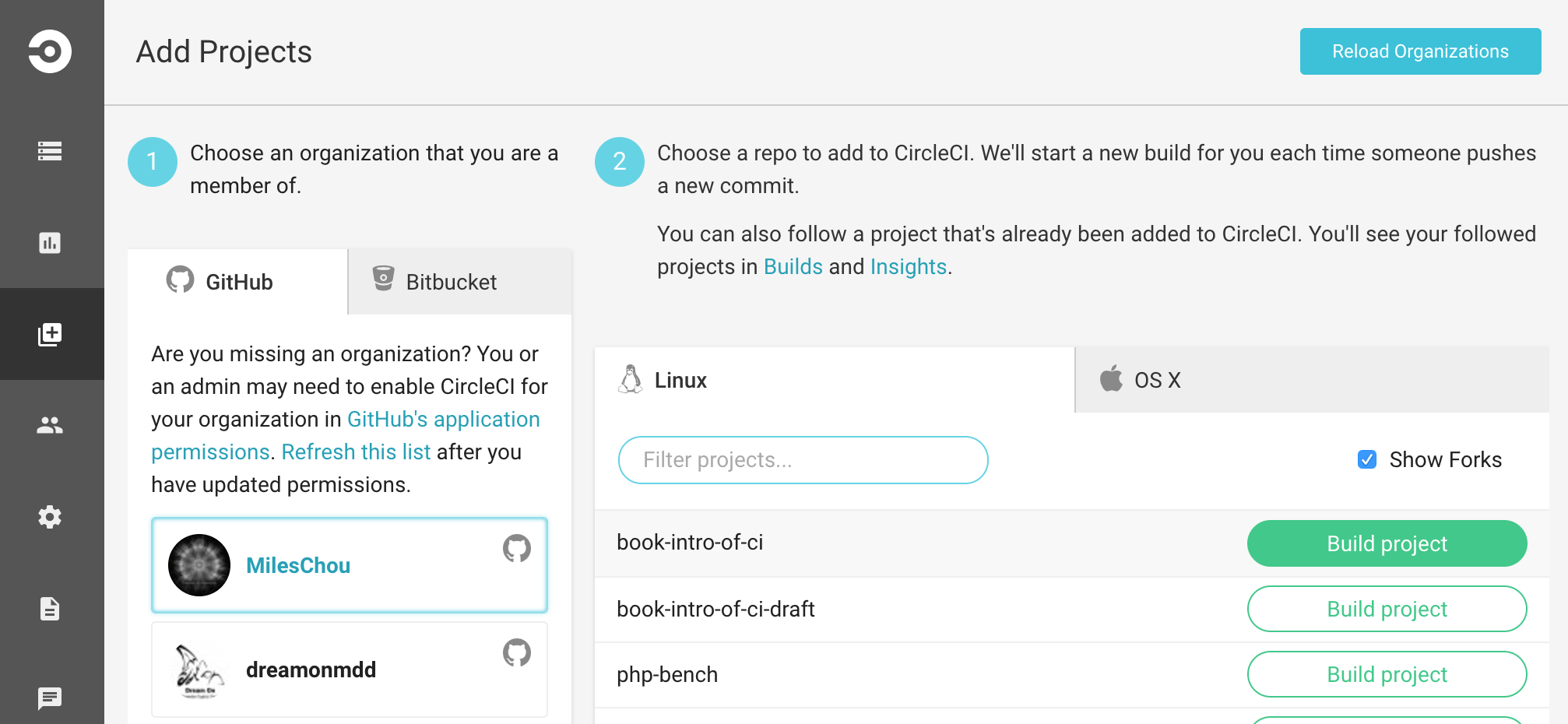Open the Documentation page icon
Viewport: 1568px width, 724px height.
[50, 608]
